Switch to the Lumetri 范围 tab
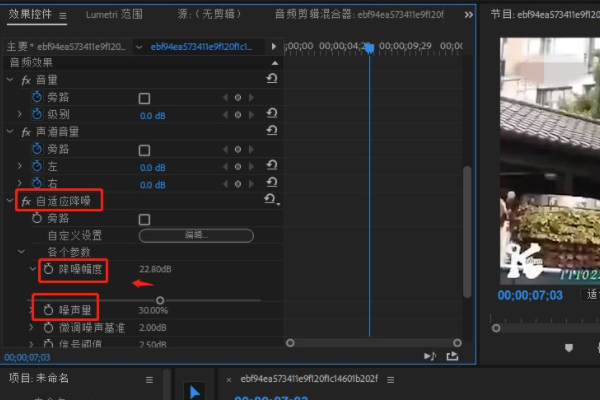Viewport: 600px width, 400px height. click(114, 15)
